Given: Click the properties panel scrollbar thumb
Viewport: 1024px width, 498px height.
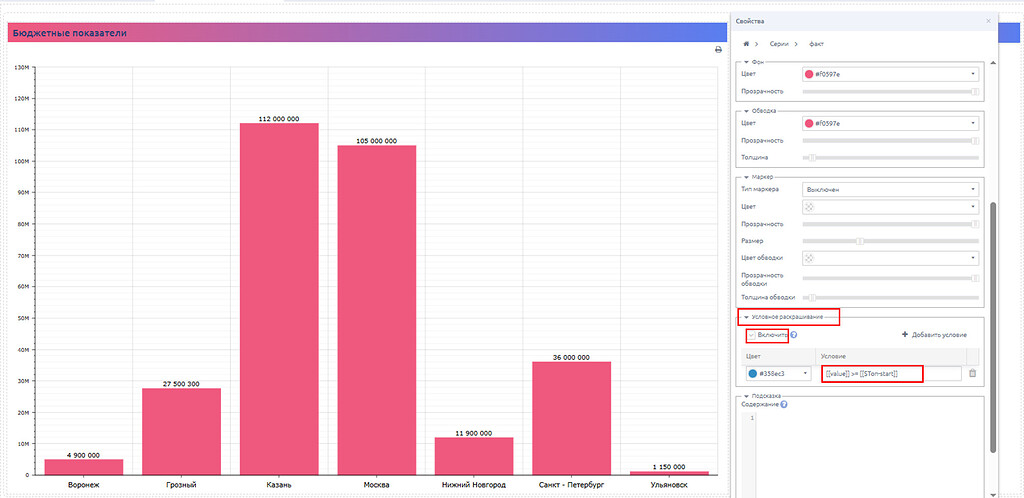Looking at the screenshot, I should tap(993, 327).
